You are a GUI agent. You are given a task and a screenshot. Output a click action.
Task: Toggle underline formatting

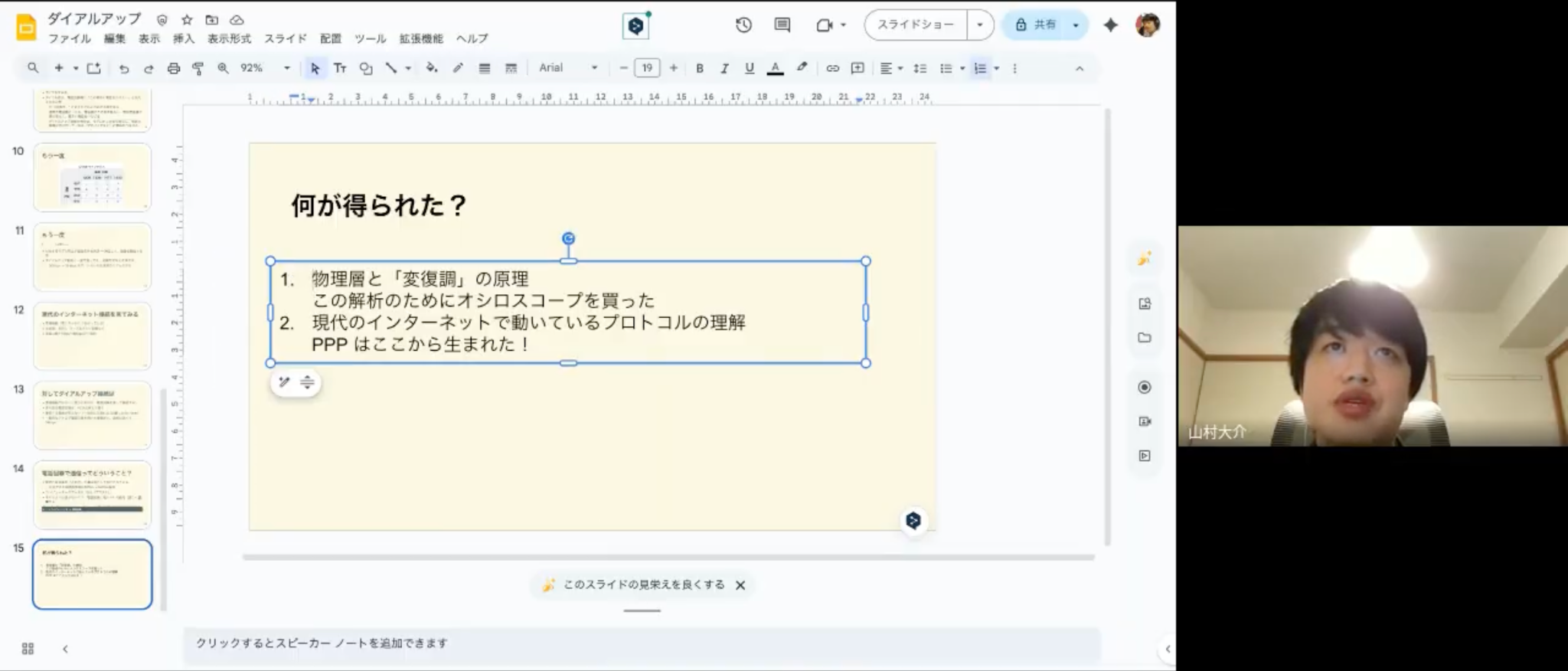click(750, 69)
